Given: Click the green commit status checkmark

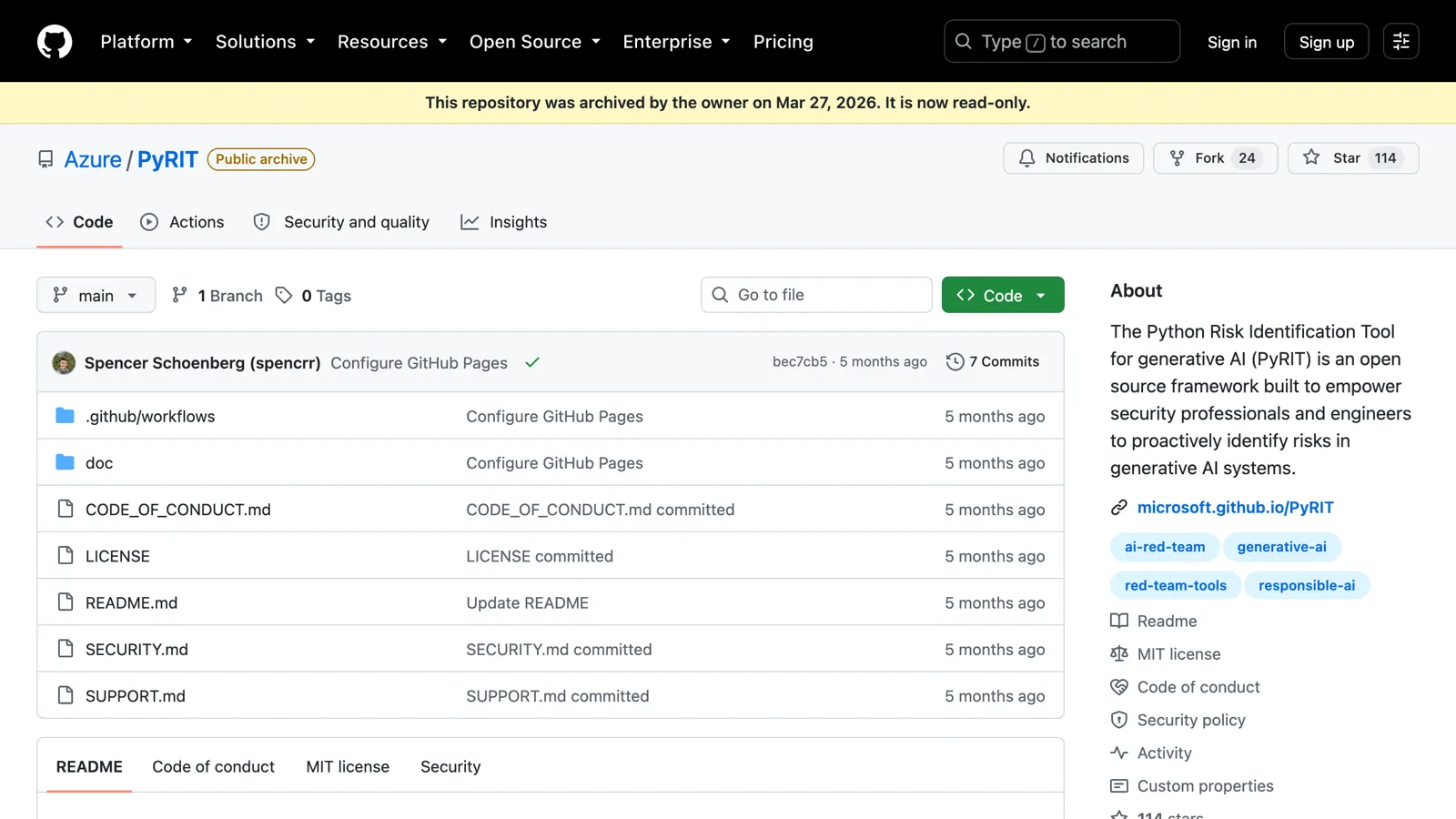Looking at the screenshot, I should tap(532, 362).
